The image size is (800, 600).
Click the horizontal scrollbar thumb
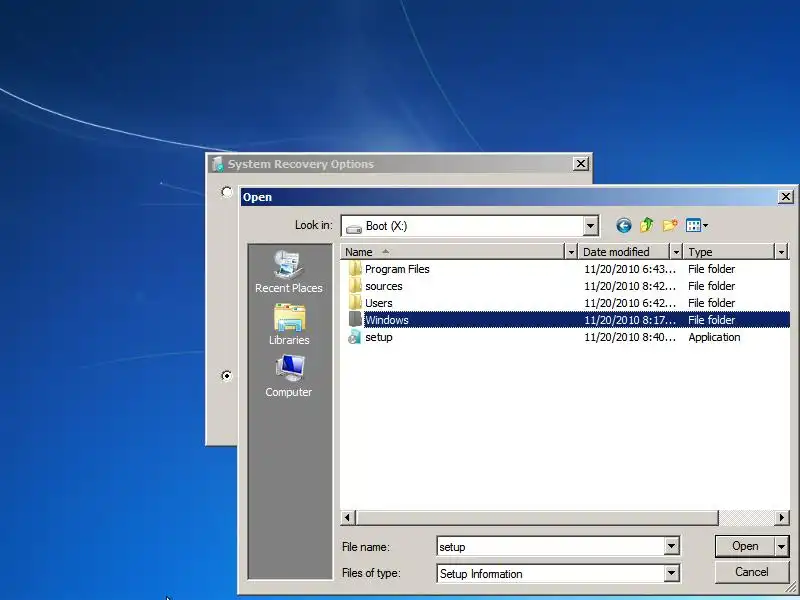click(537, 517)
